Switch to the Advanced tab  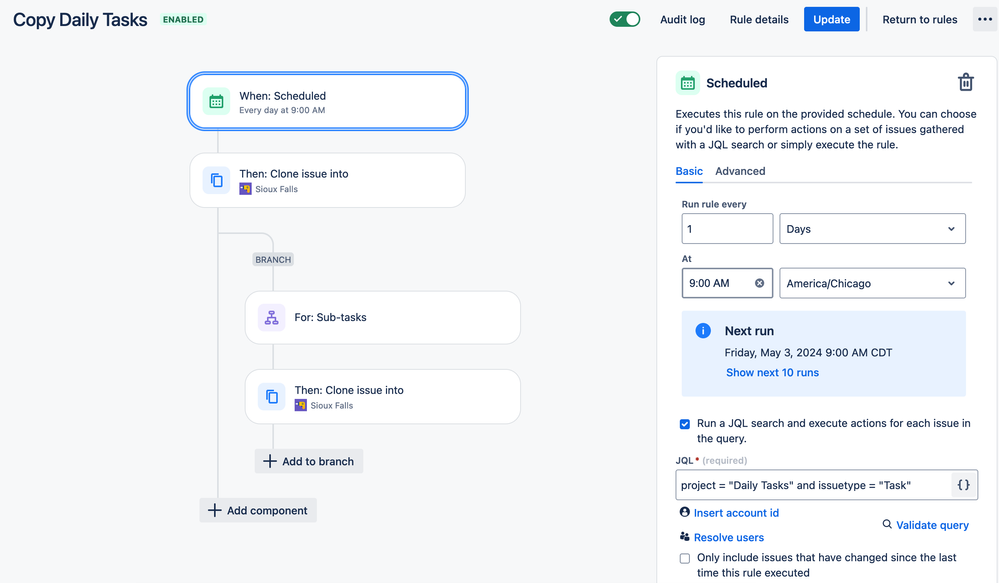coord(740,171)
